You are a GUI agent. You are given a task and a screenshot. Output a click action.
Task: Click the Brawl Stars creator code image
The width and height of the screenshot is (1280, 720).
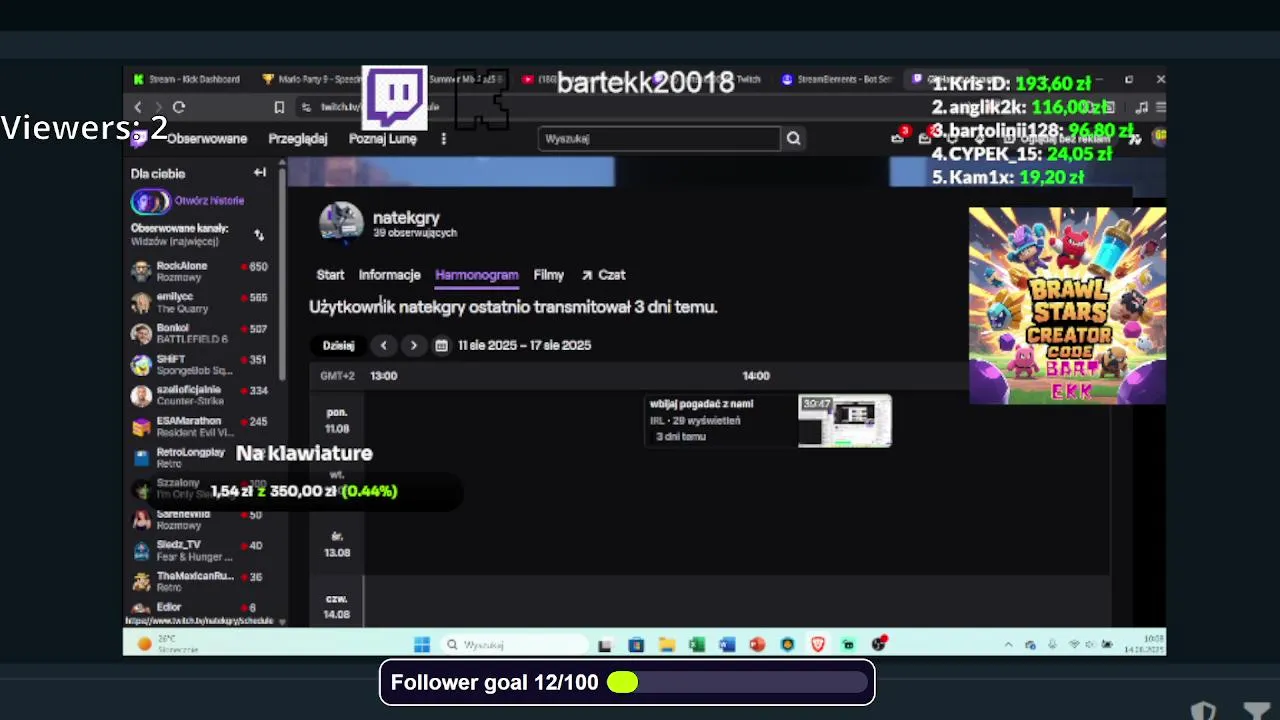pyautogui.click(x=1067, y=305)
